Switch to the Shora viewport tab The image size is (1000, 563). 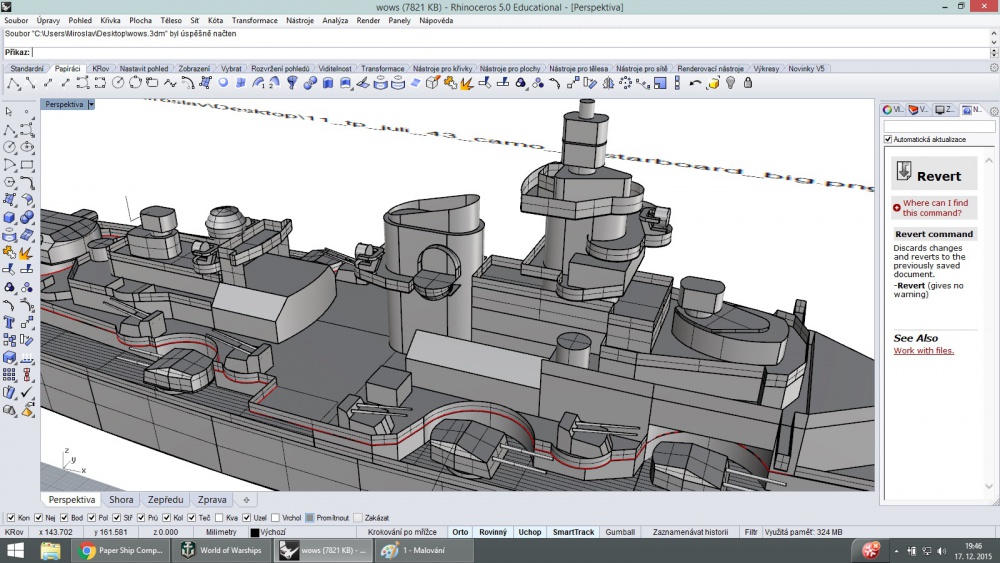click(121, 500)
